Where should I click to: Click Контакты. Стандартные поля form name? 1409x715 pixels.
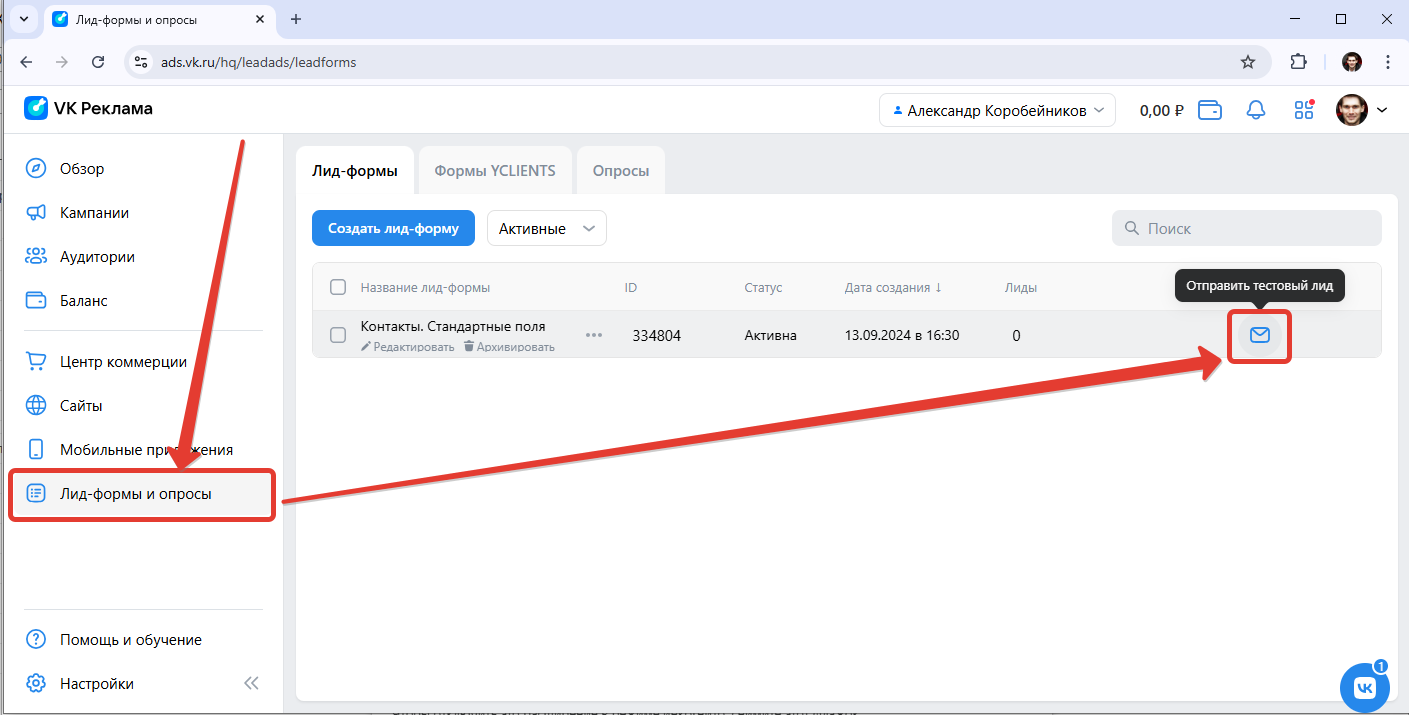(453, 326)
